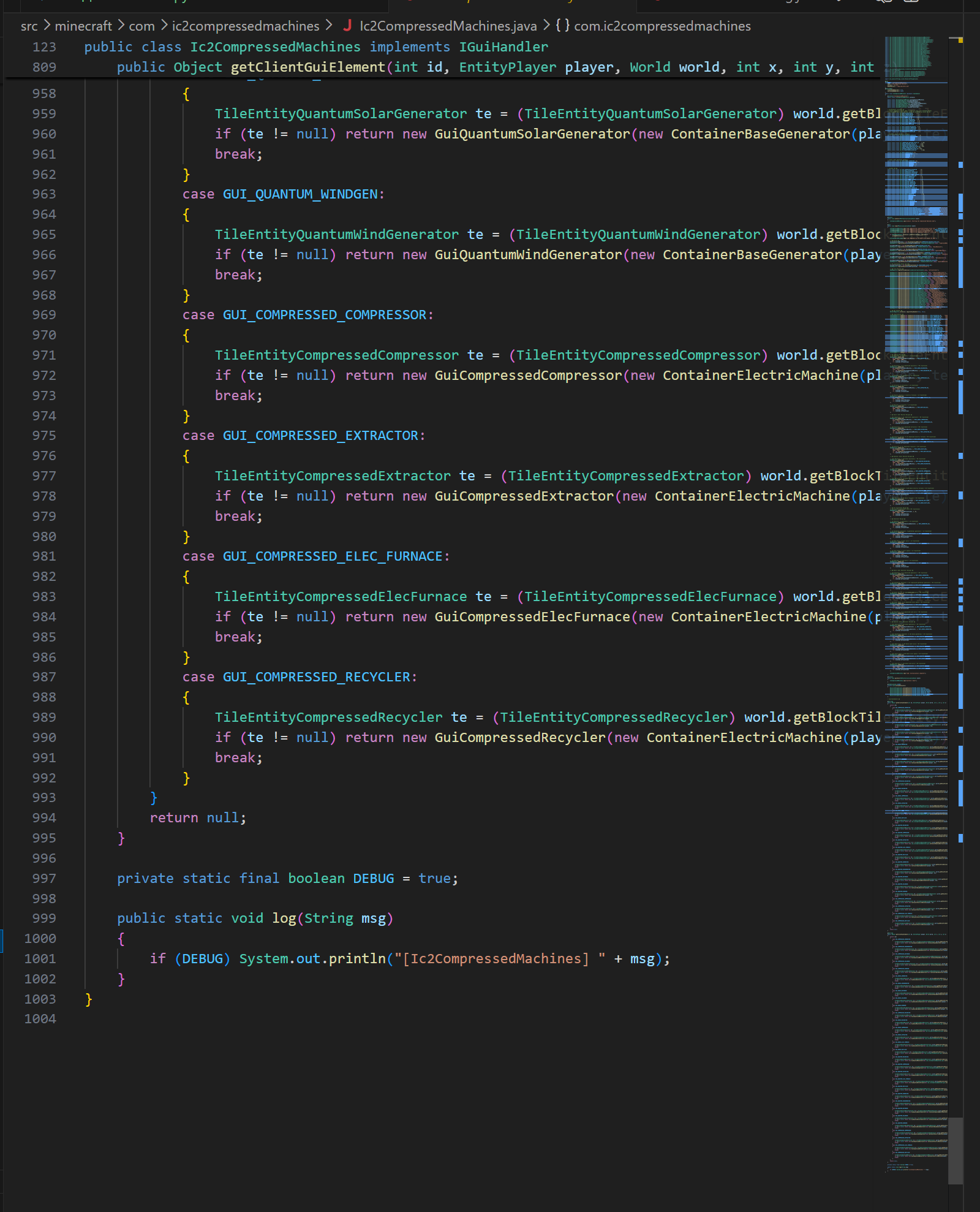
Task: Click 'break;' on line 991
Action: 239,758
